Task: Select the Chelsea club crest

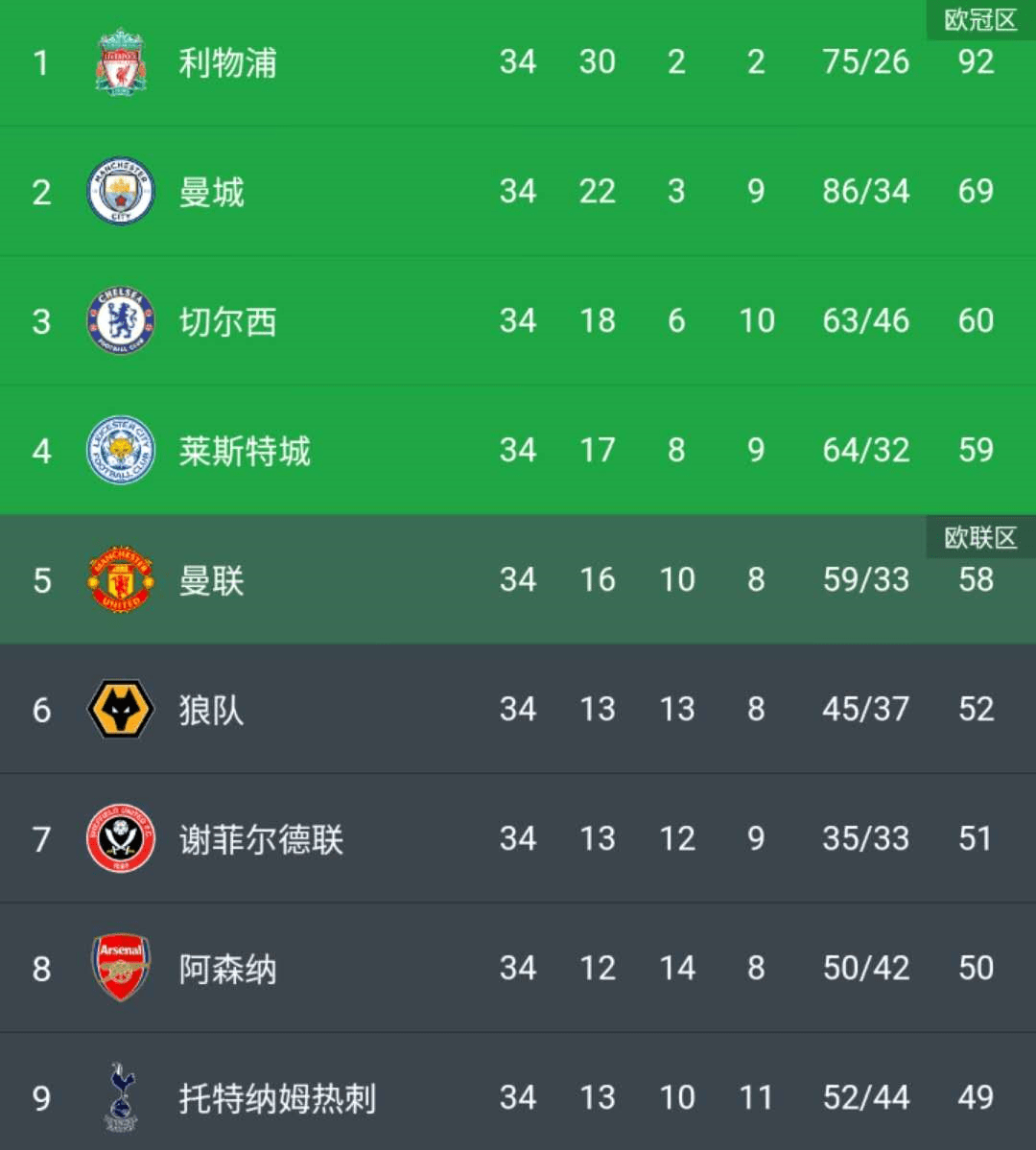Action: pyautogui.click(x=121, y=320)
